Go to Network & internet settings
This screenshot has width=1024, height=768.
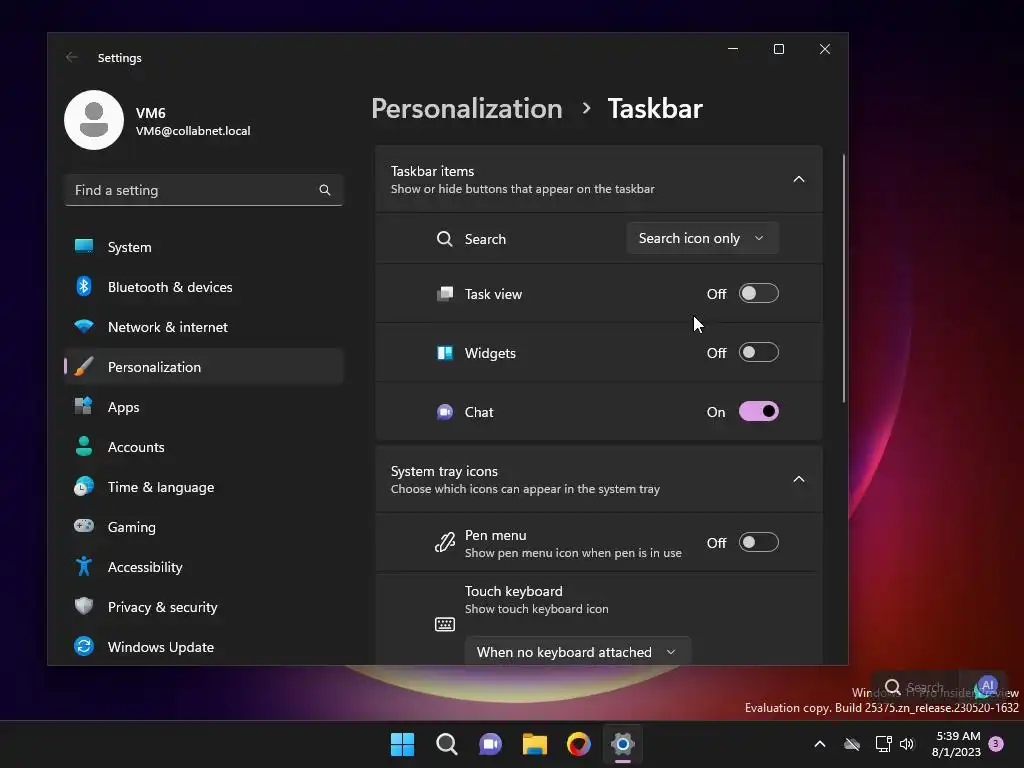click(204, 327)
